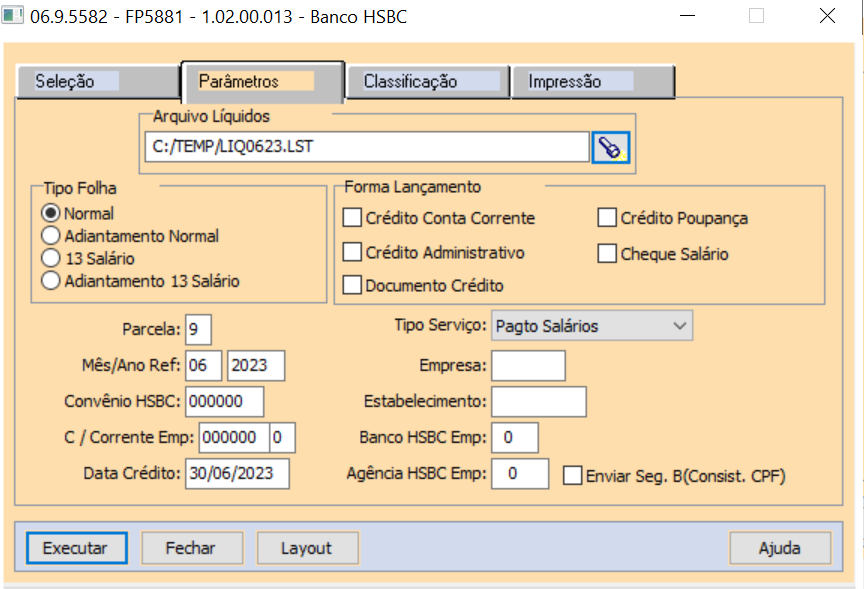
Task: Focus the Banco HSBC Emp field
Action: (x=515, y=437)
